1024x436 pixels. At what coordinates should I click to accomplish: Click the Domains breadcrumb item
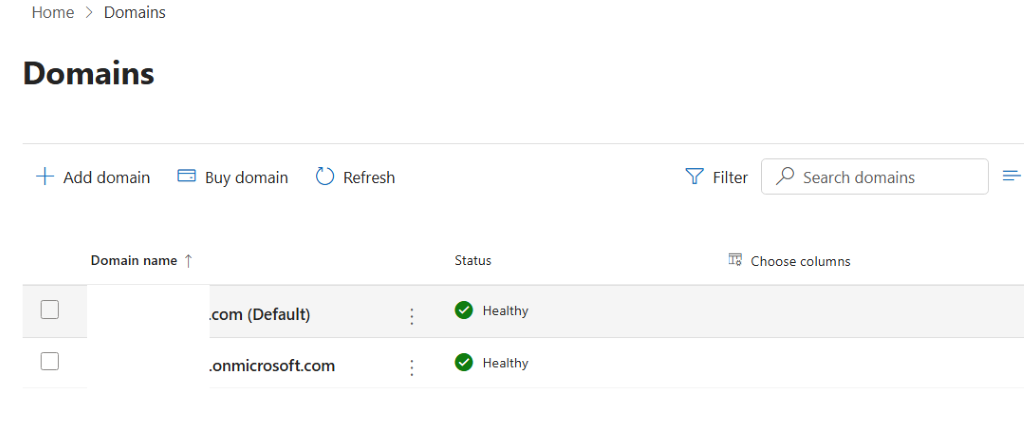[x=135, y=12]
